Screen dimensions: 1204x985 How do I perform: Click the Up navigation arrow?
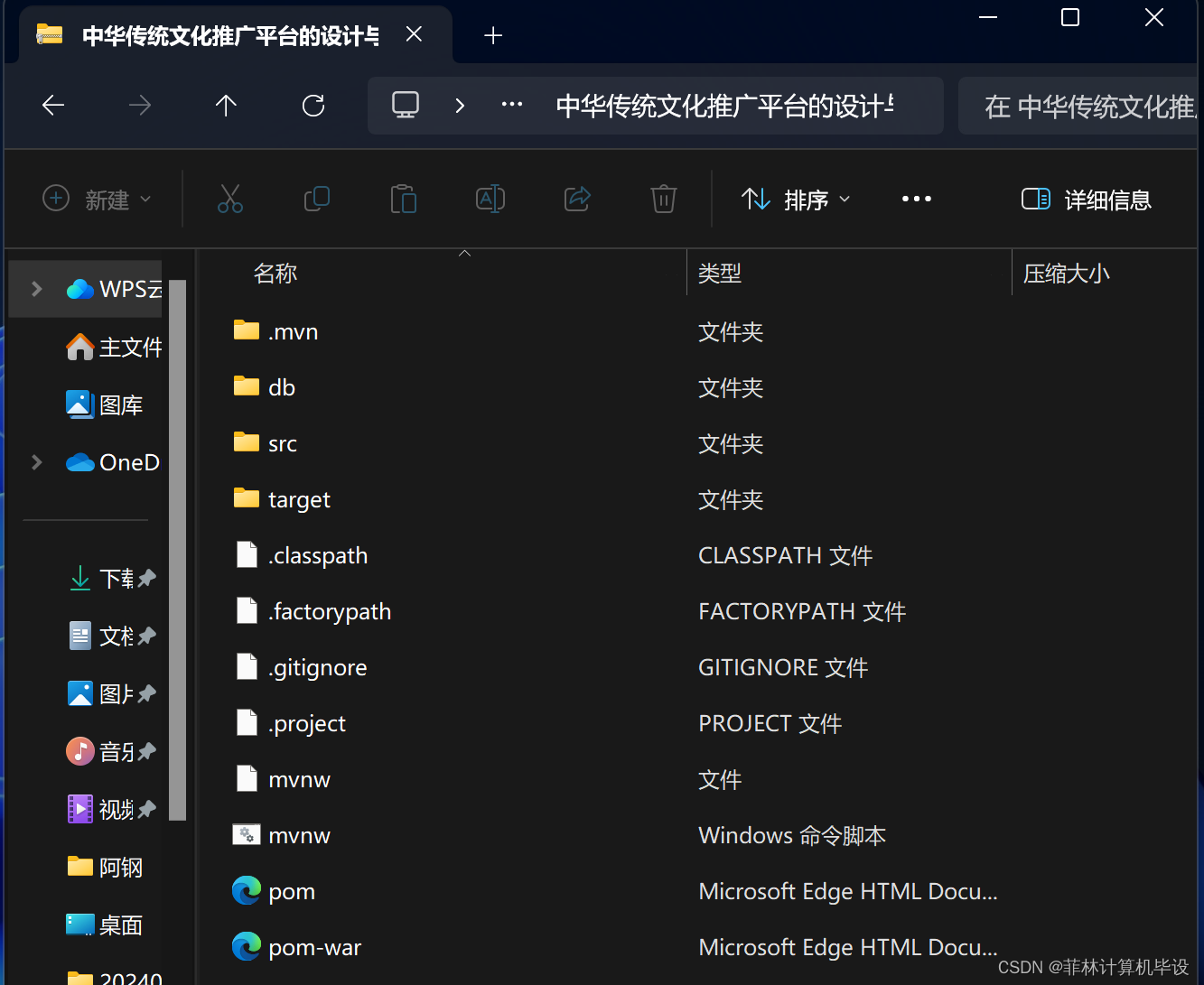(226, 105)
